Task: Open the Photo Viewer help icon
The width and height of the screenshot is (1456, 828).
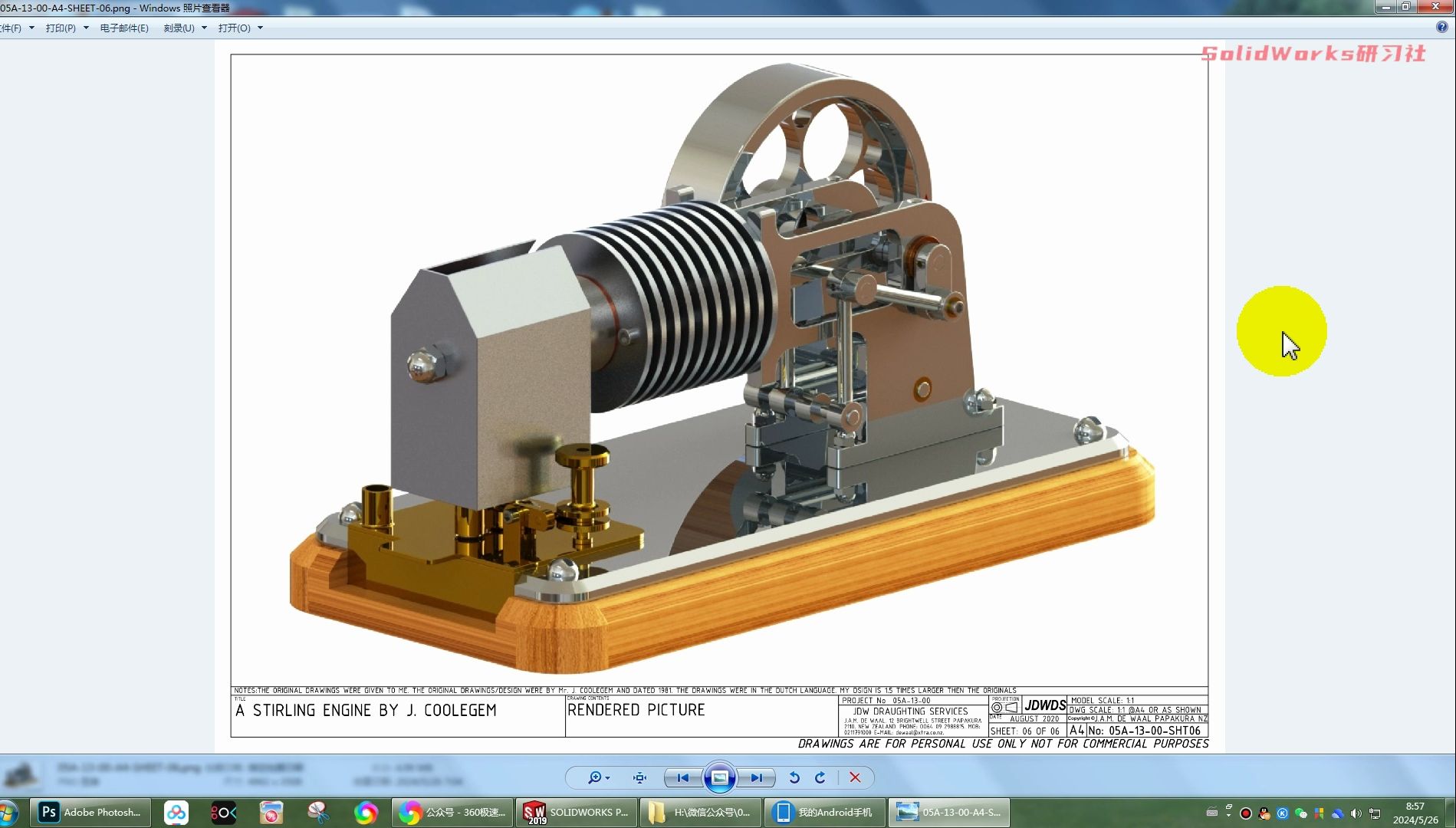Action: [1441, 27]
